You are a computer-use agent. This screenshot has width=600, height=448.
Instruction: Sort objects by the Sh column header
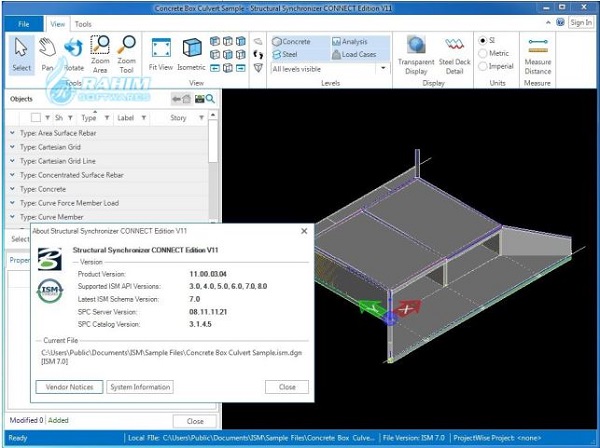click(x=59, y=118)
